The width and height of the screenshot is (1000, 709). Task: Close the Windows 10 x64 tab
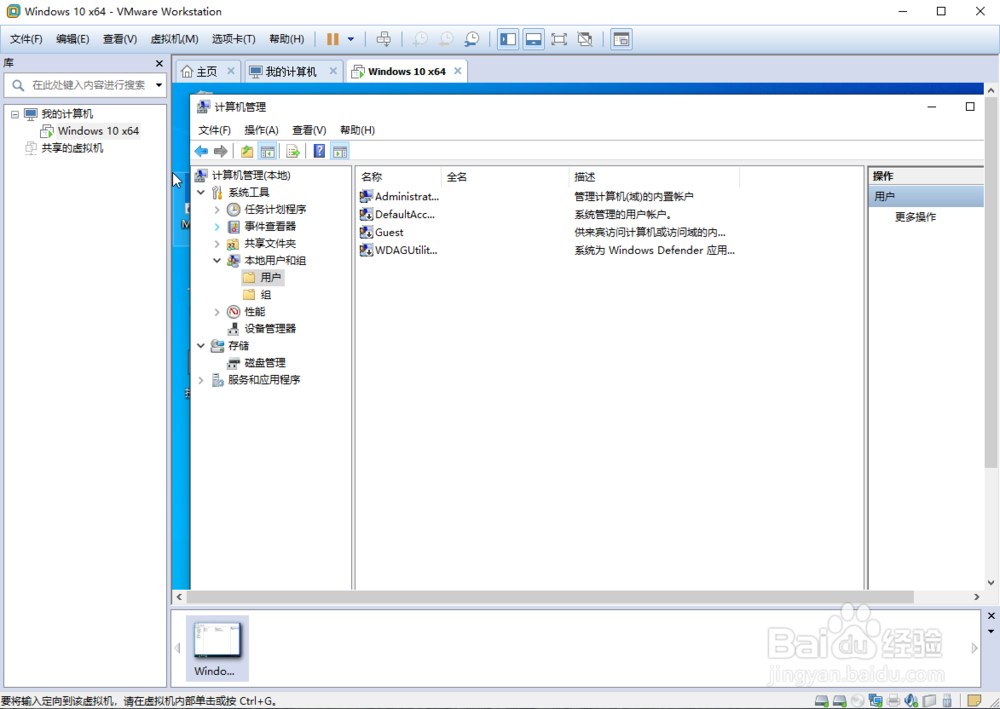457,71
